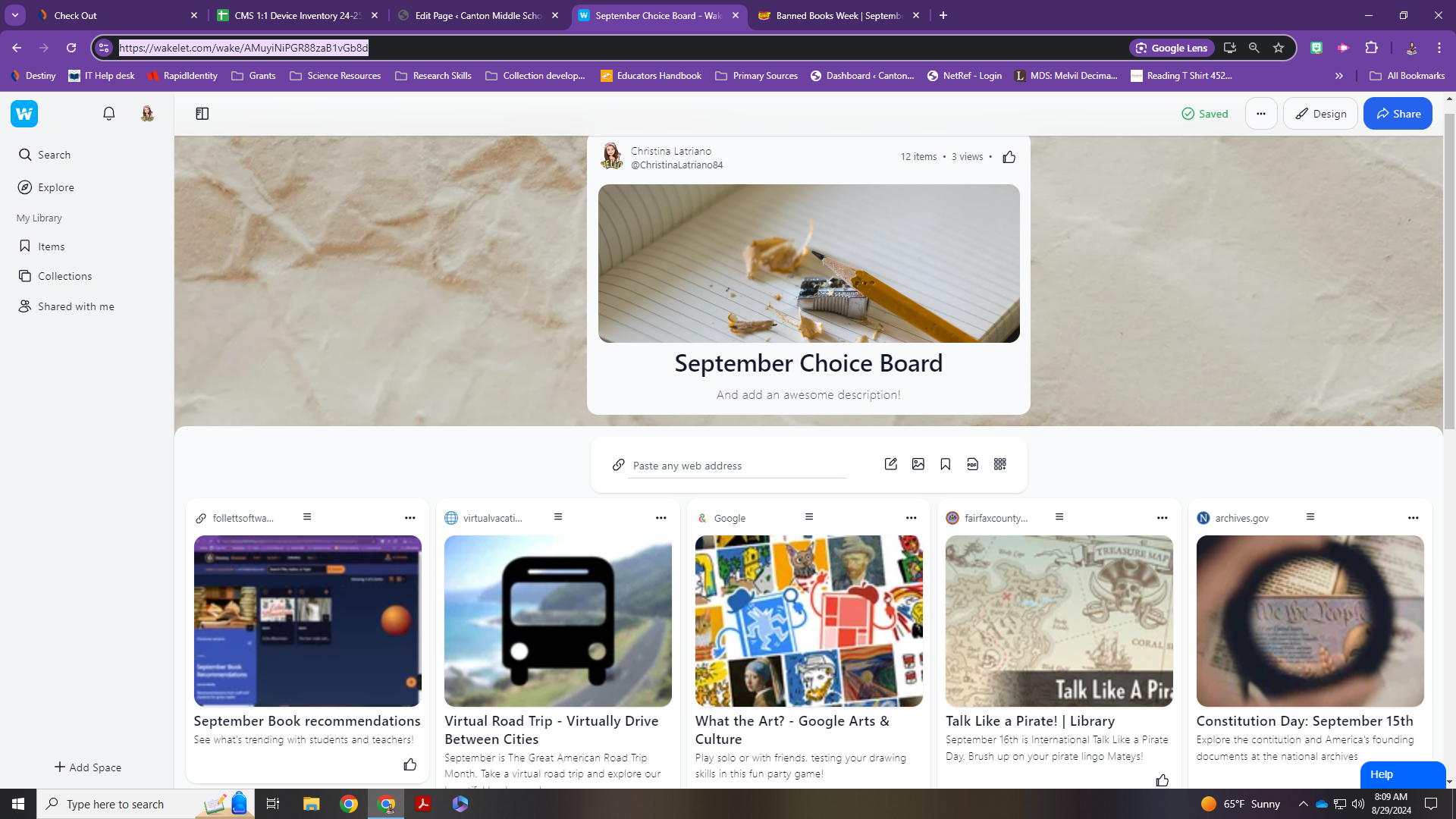Click the add PDF icon
Screen dimensions: 1456x819
(x=972, y=464)
